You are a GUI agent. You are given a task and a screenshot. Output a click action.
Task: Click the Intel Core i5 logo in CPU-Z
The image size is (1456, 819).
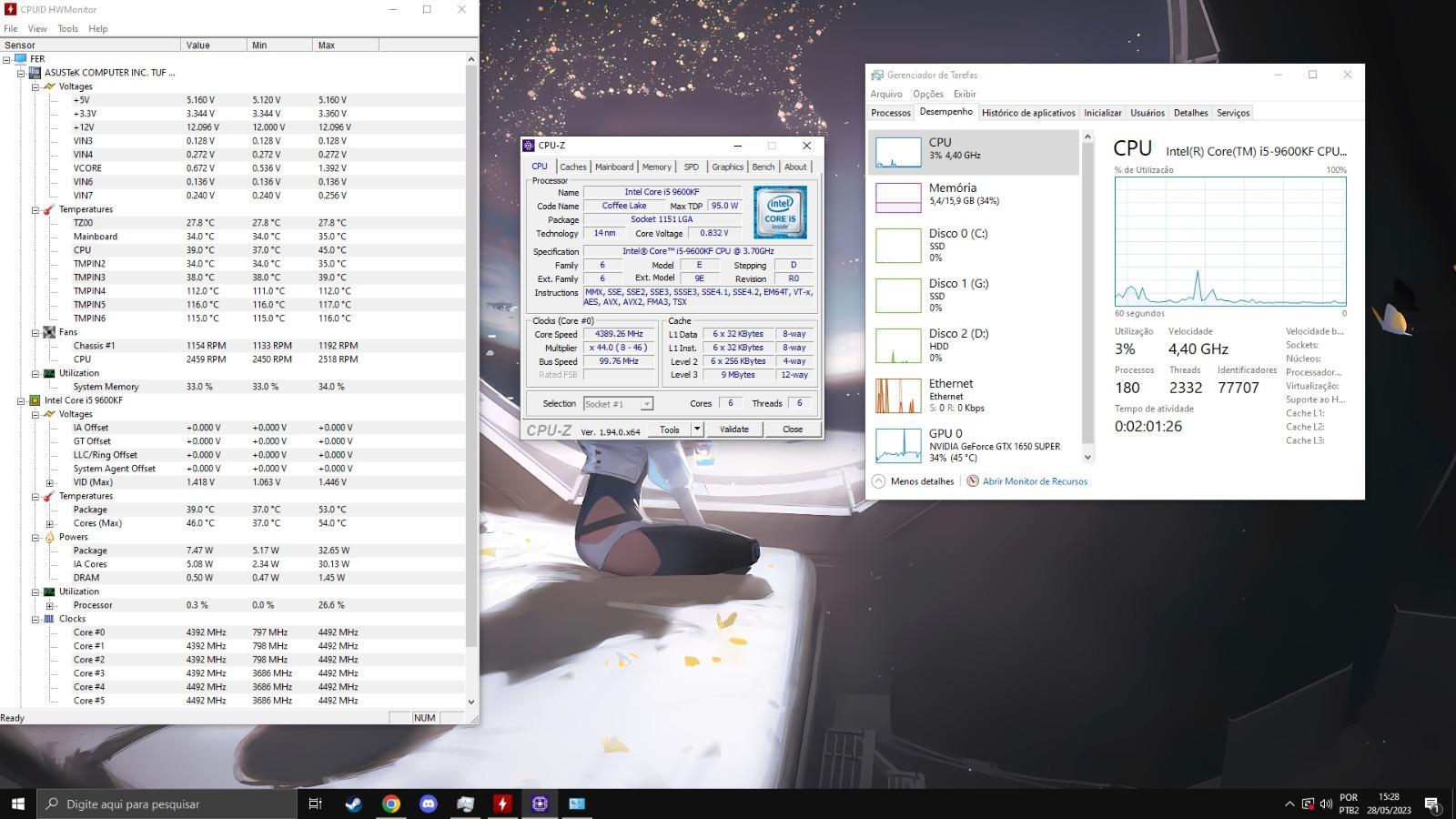(x=780, y=212)
